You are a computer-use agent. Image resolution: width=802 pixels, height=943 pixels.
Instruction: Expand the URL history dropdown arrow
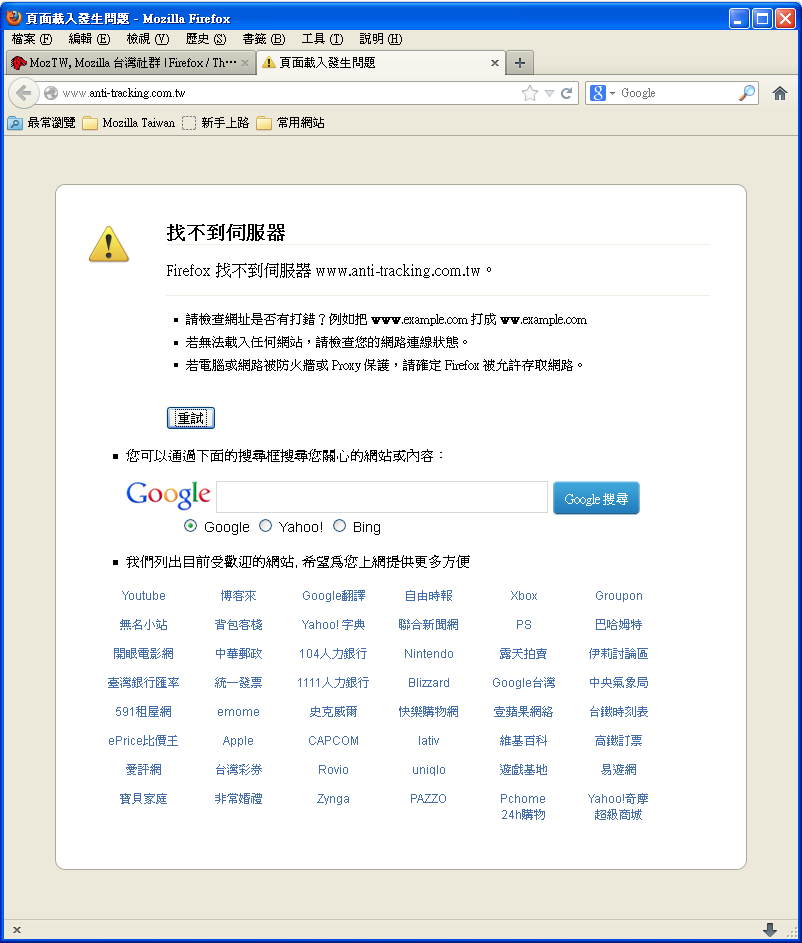point(549,93)
